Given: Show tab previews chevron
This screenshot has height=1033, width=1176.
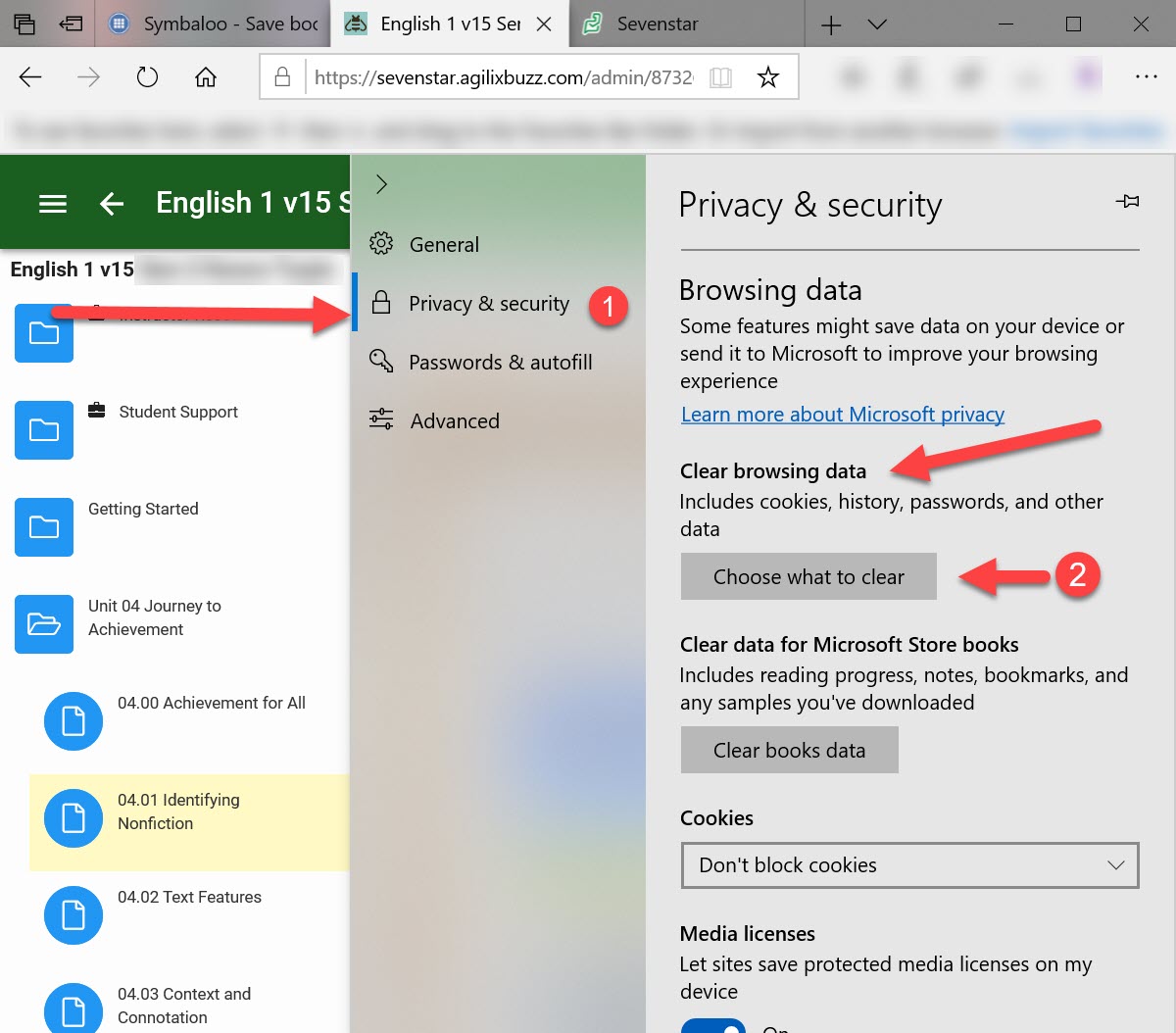Looking at the screenshot, I should point(877,25).
